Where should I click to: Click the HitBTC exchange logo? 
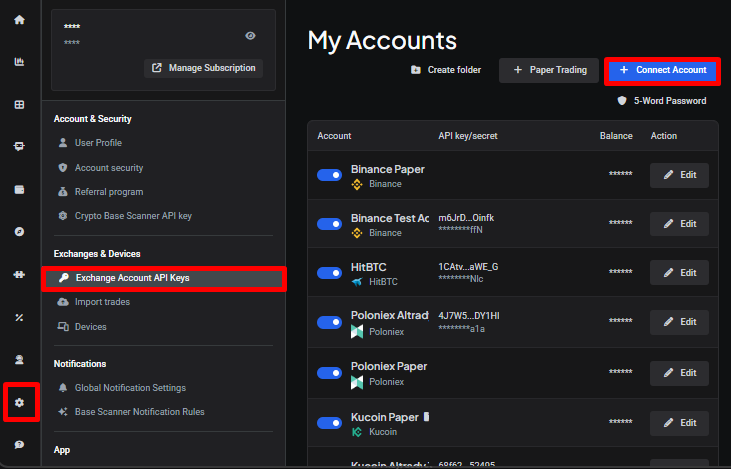357,282
